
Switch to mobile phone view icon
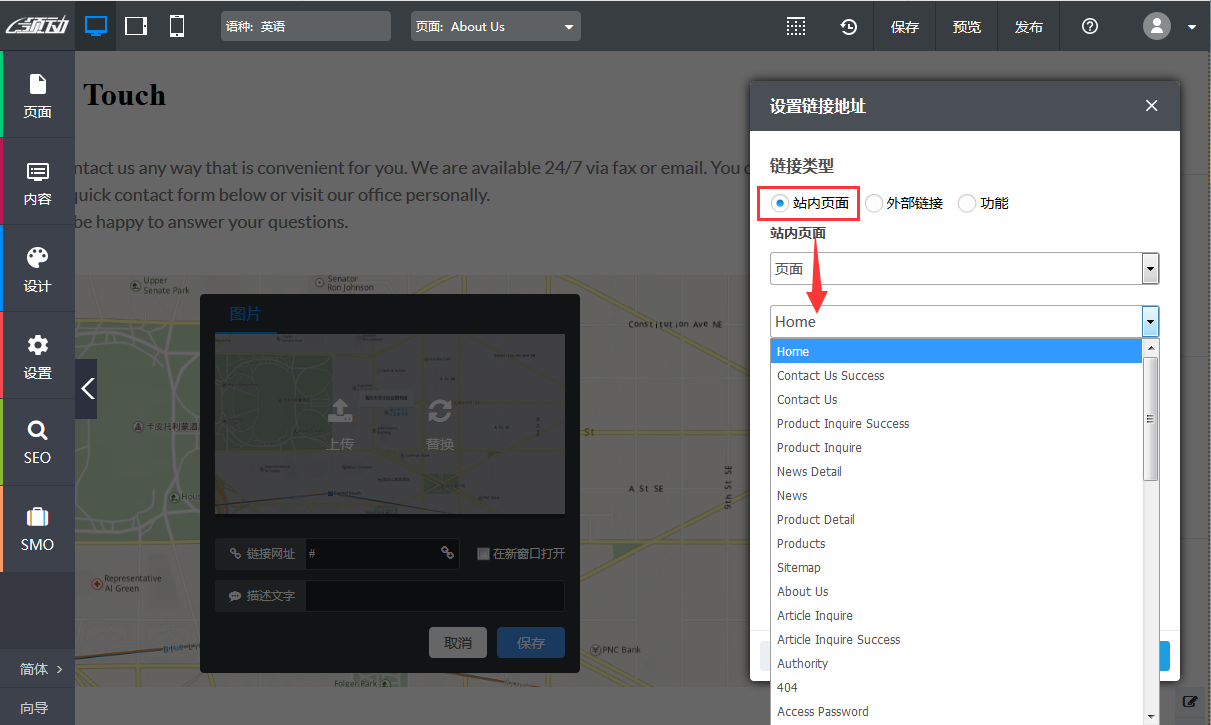177,26
